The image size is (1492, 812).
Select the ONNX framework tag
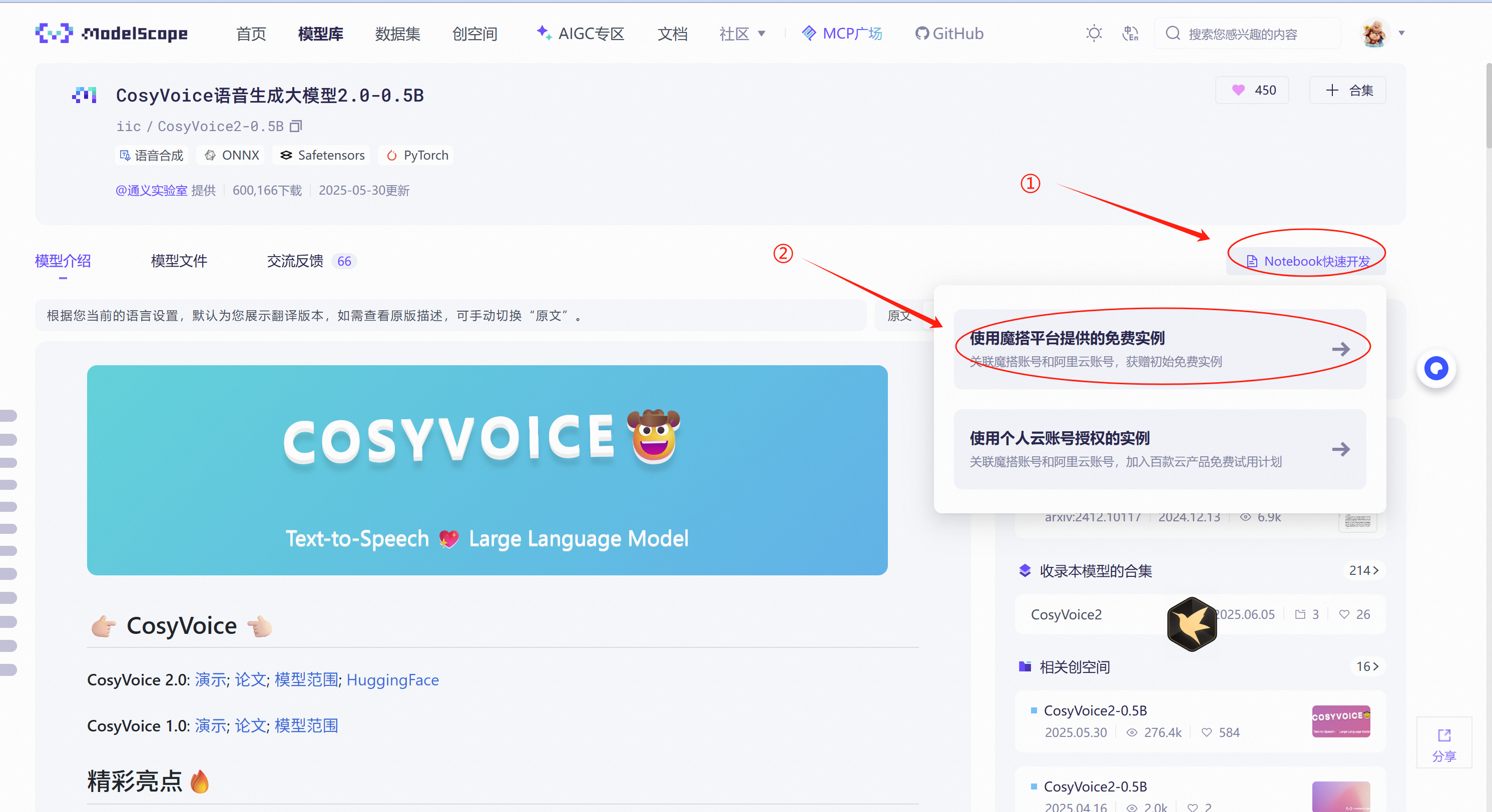pyautogui.click(x=232, y=155)
